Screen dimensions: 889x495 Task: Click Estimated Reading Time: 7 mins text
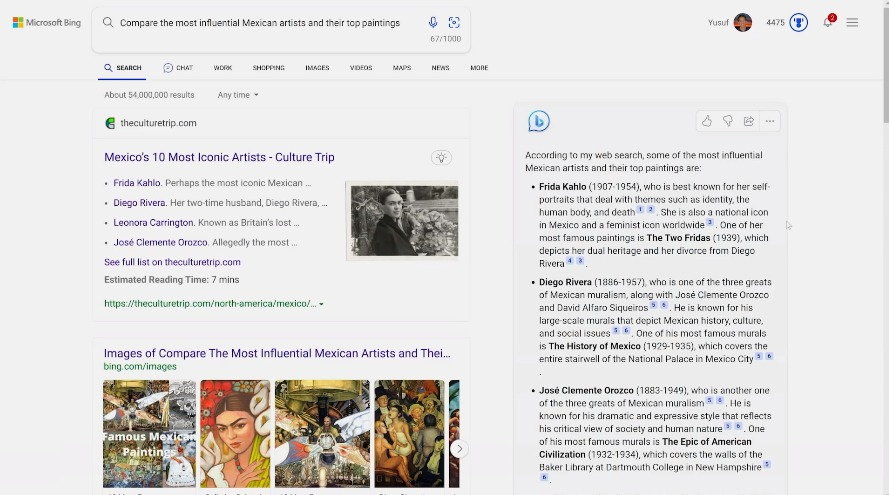[172, 280]
